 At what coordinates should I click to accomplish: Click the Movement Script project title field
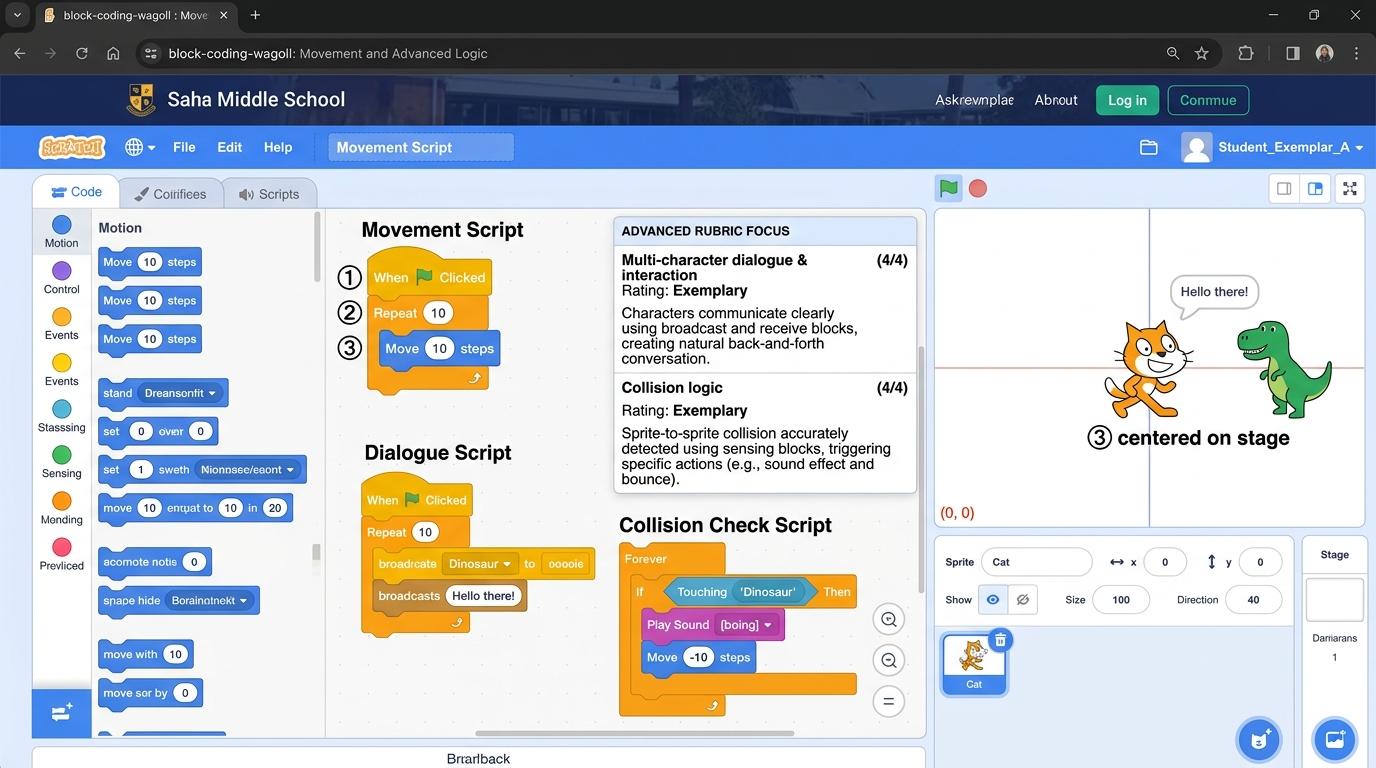[x=421, y=147]
